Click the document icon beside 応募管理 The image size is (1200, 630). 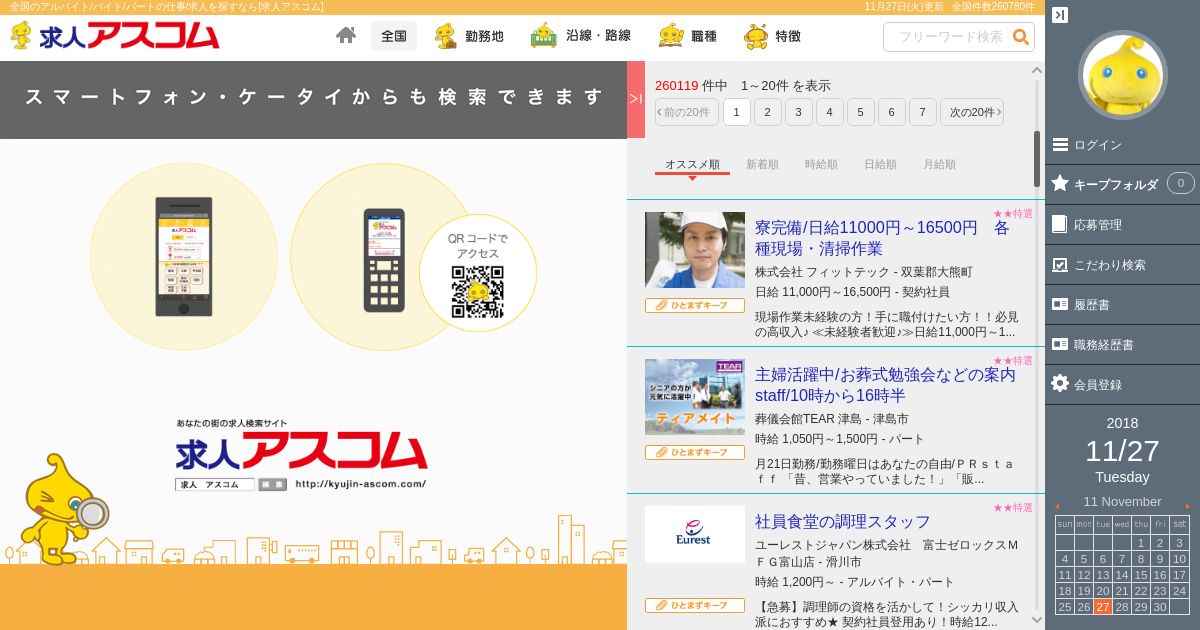click(x=1060, y=224)
